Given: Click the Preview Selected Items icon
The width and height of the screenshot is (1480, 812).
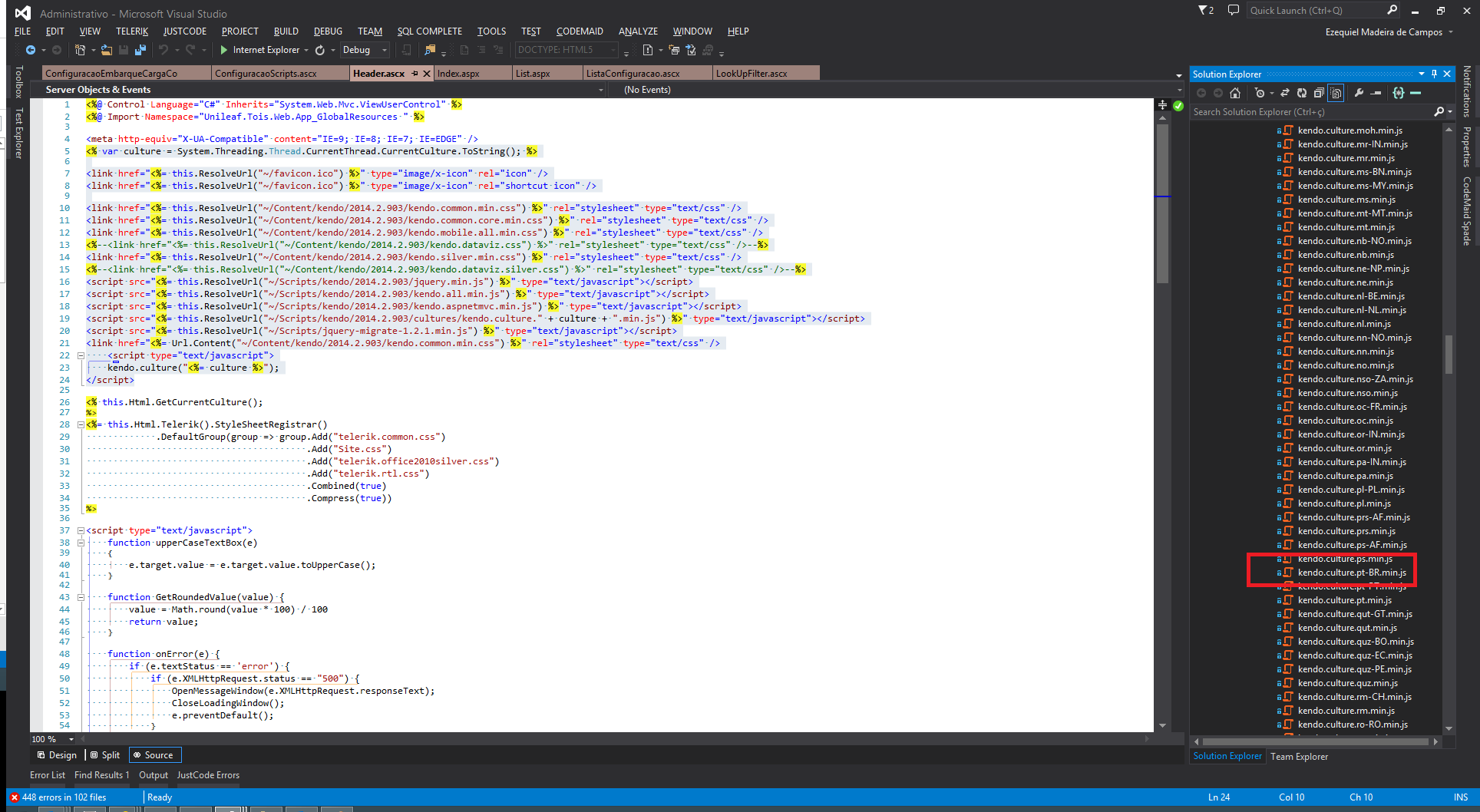Looking at the screenshot, I should click(x=1376, y=93).
